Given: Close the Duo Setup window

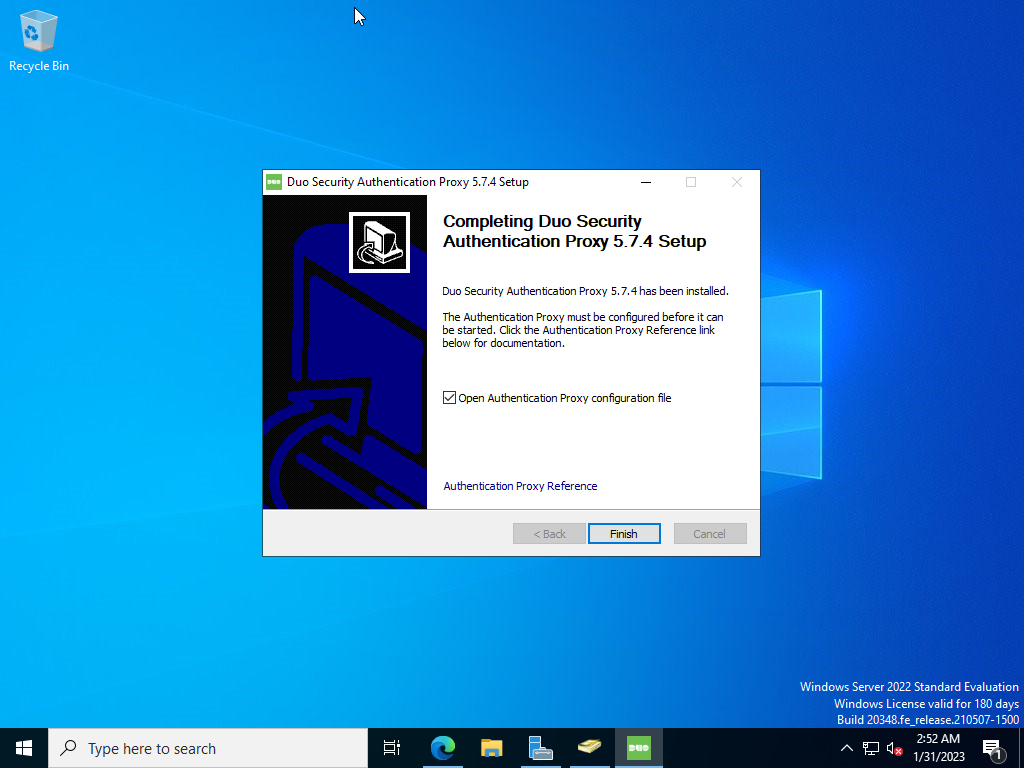Looking at the screenshot, I should pos(737,182).
